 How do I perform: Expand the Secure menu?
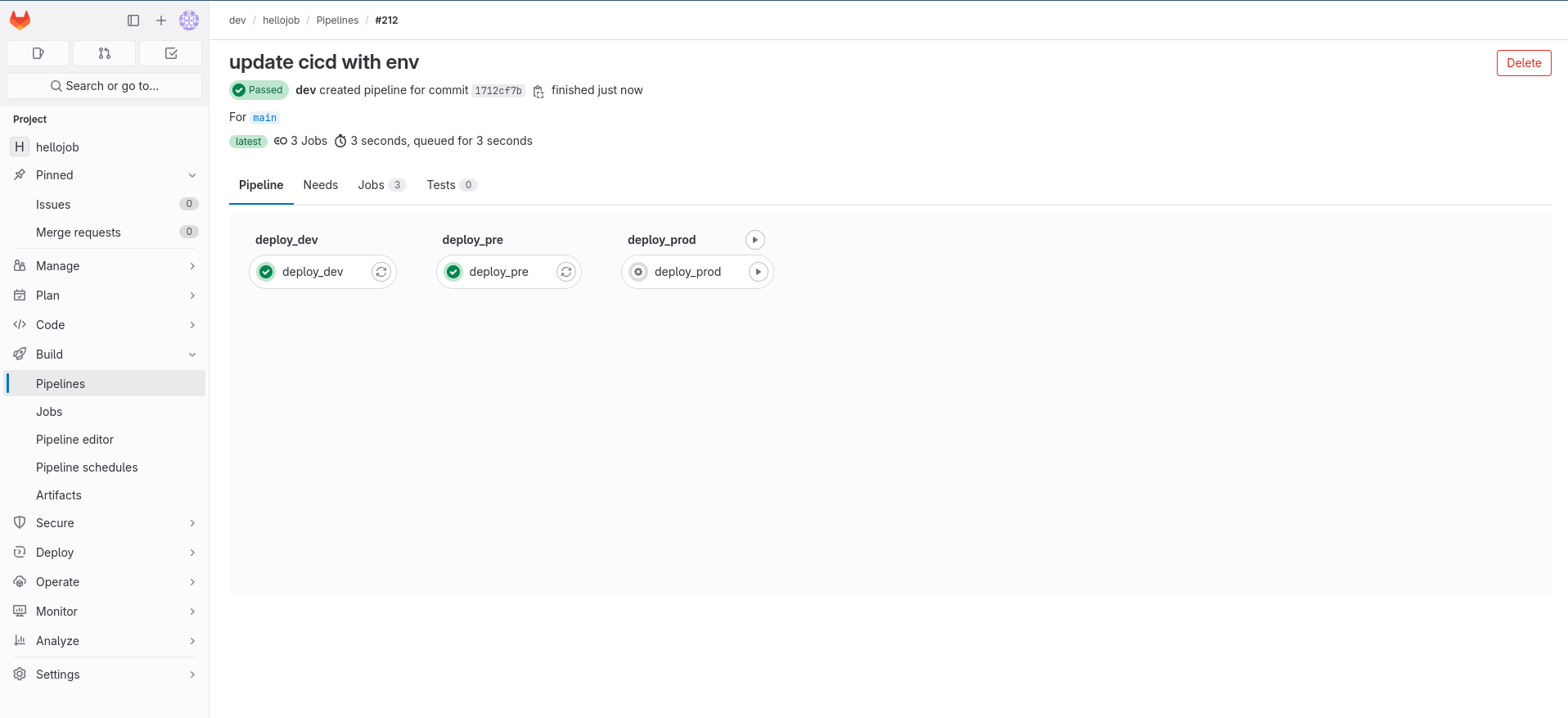[x=105, y=523]
